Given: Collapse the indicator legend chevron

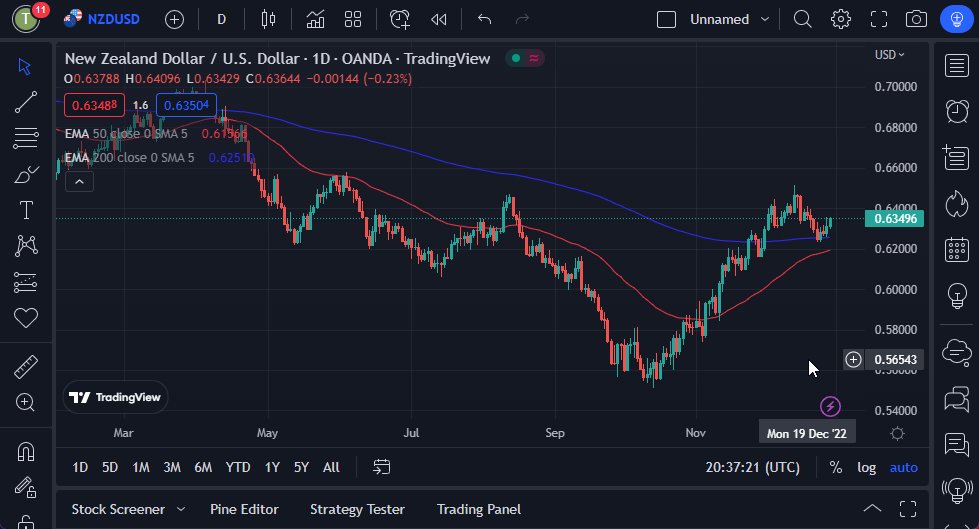Looking at the screenshot, I should tap(79, 181).
